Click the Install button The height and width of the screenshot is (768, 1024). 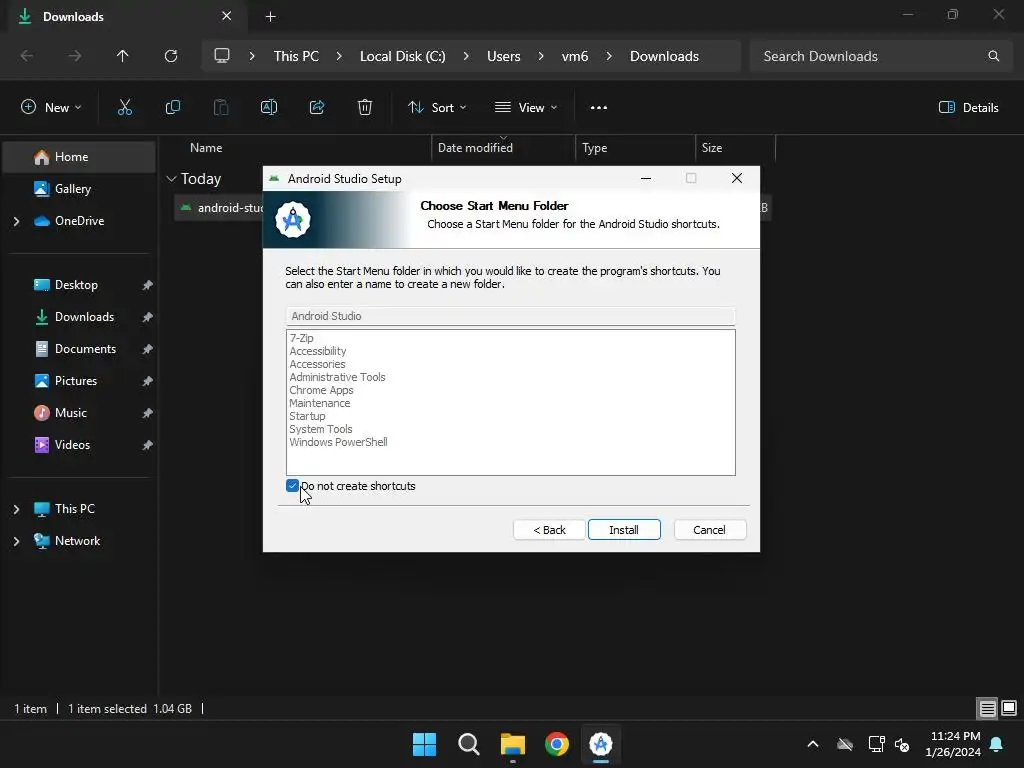click(x=624, y=530)
